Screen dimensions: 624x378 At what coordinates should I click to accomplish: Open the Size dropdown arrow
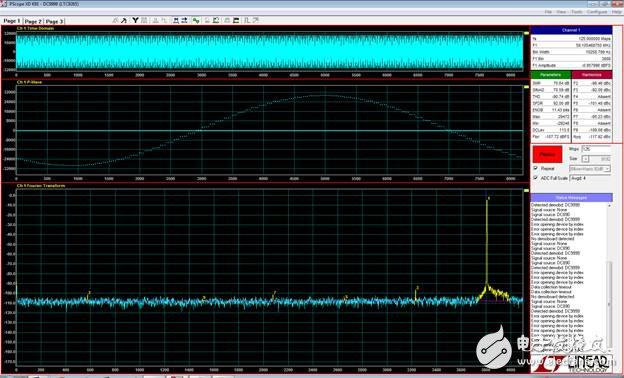click(585, 159)
